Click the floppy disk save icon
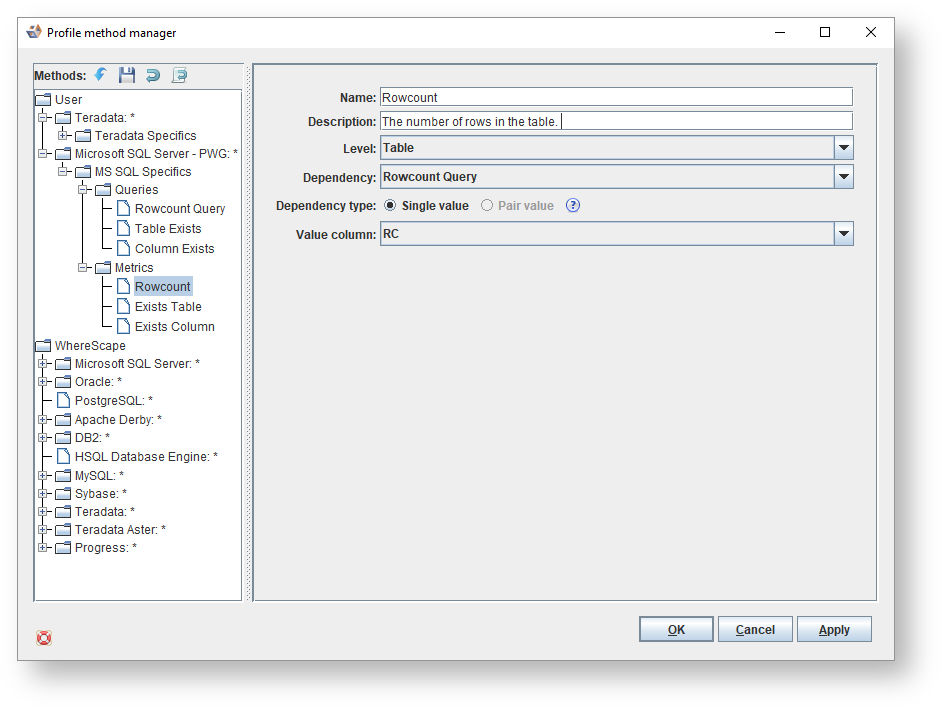 tap(127, 75)
